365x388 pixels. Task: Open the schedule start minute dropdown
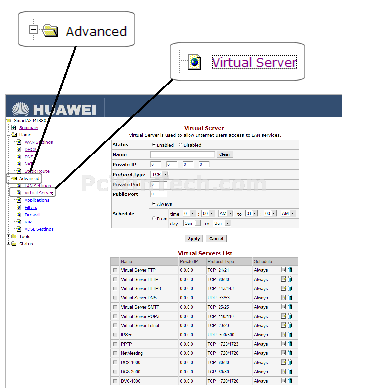pos(208,213)
